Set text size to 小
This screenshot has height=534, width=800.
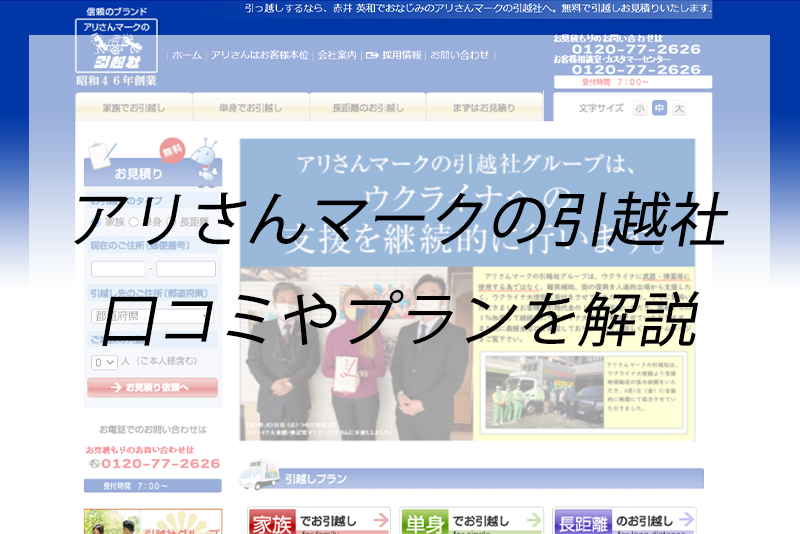pos(639,108)
